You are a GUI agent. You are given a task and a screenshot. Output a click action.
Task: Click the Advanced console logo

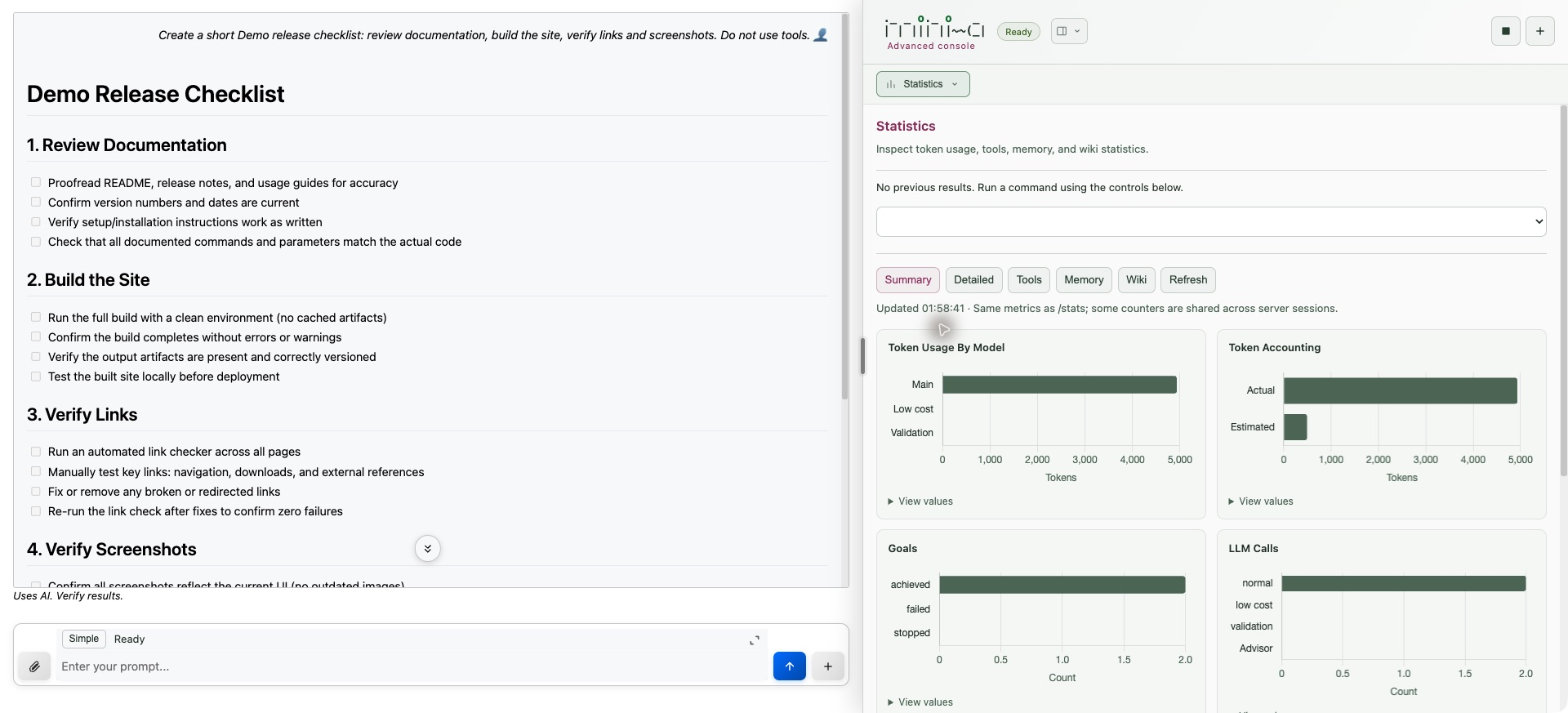[x=934, y=33]
